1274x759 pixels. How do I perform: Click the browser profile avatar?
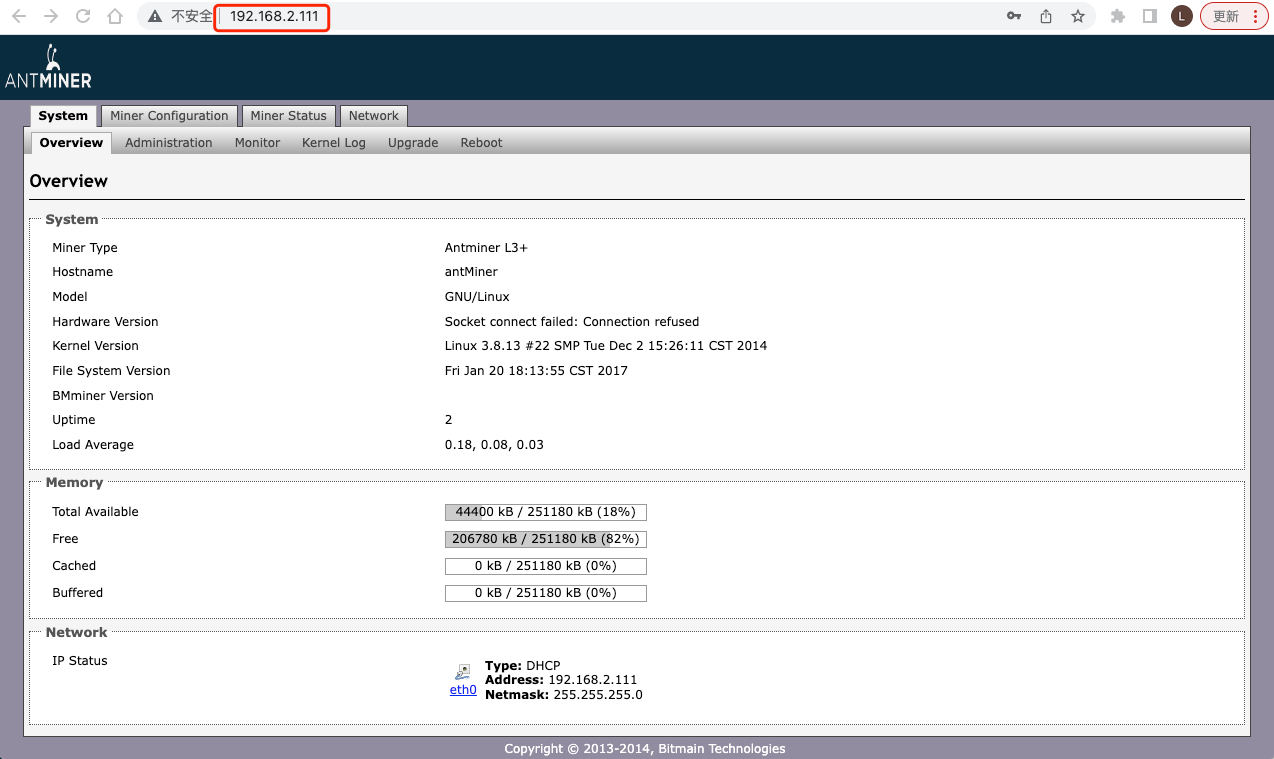pyautogui.click(x=1181, y=16)
